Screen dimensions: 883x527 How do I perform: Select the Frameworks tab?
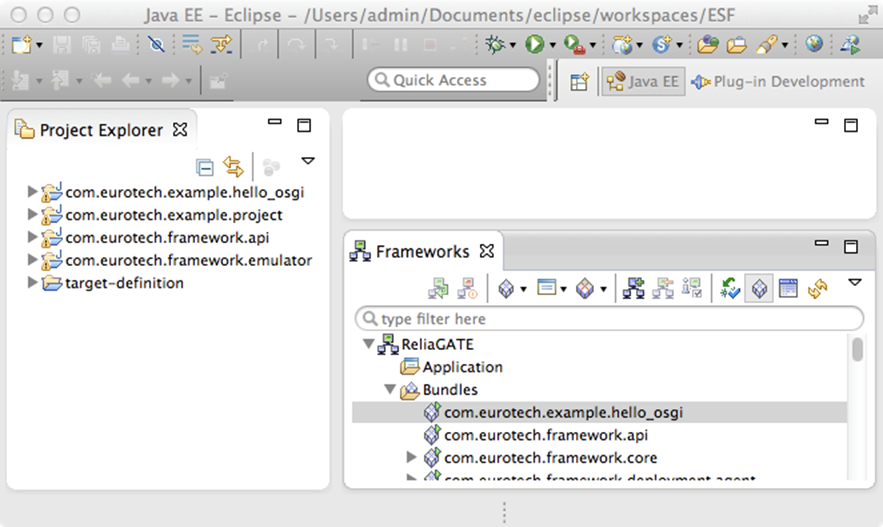pos(422,251)
